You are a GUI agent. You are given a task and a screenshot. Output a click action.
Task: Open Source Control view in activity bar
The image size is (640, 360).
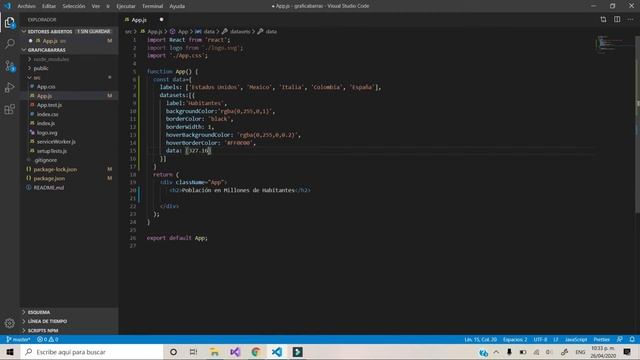pos(9,66)
